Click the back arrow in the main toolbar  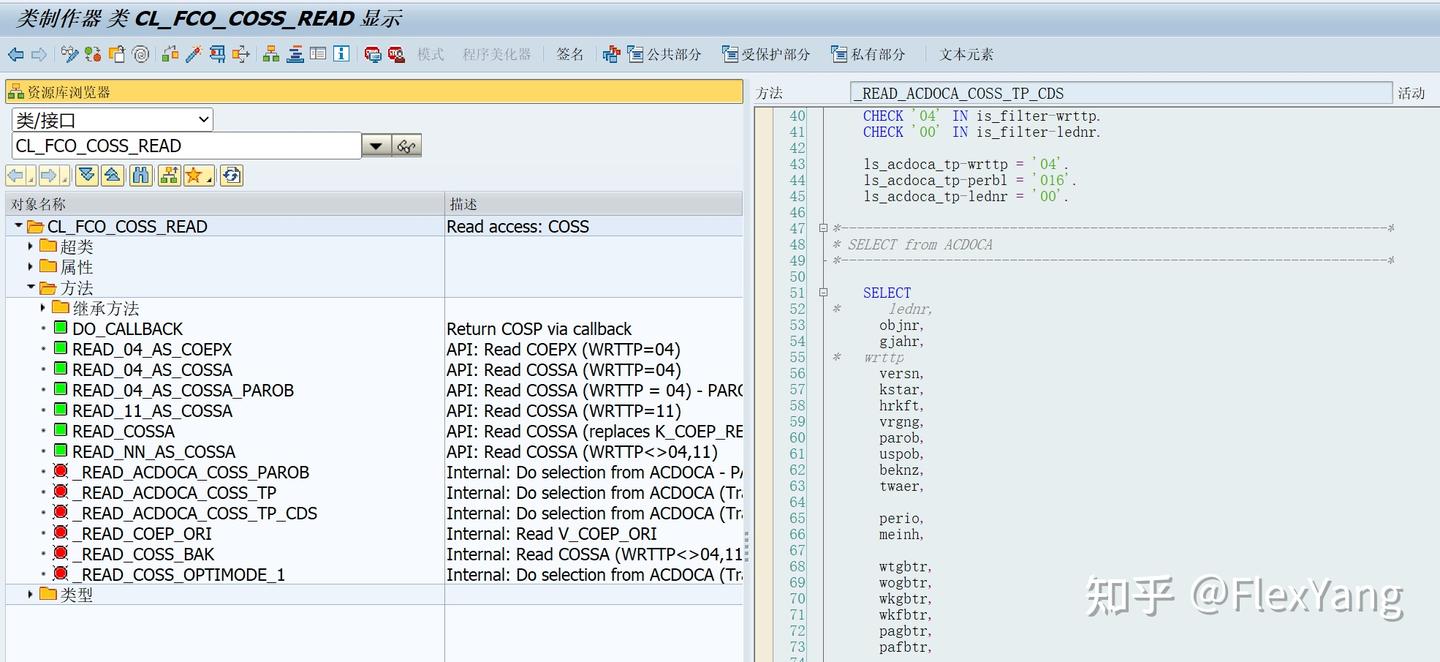pyautogui.click(x=16, y=54)
